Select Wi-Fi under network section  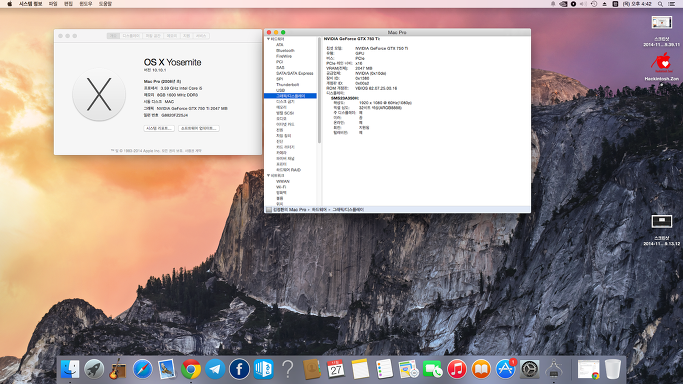(281, 187)
